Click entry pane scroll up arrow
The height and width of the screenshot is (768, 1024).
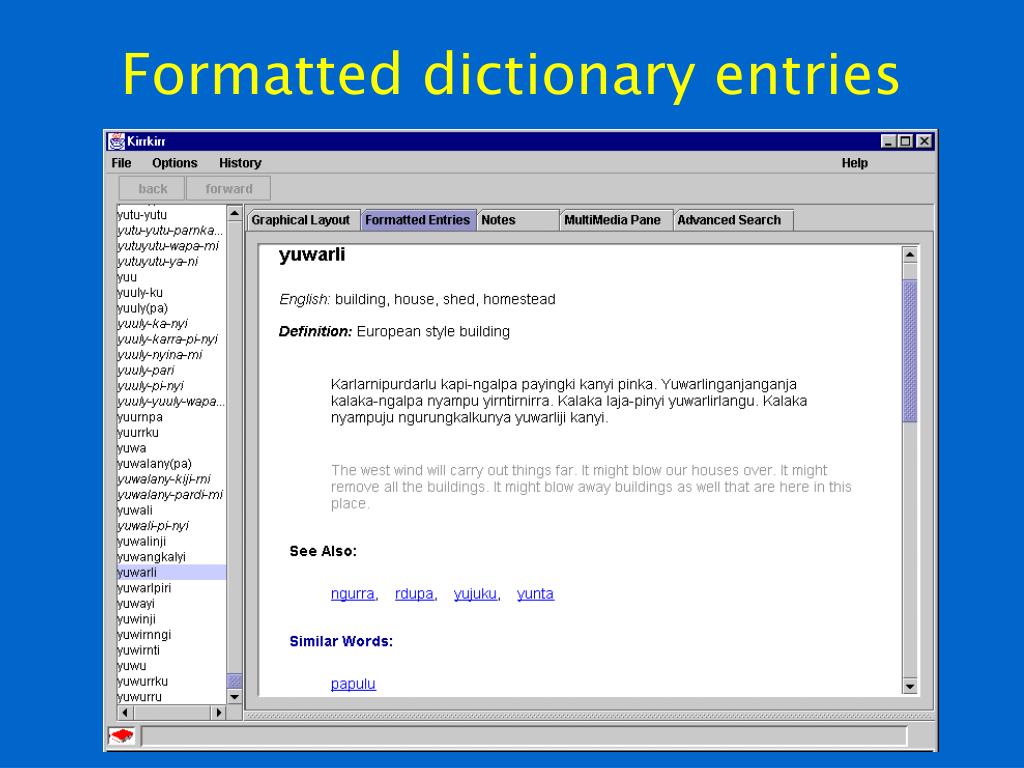[910, 254]
